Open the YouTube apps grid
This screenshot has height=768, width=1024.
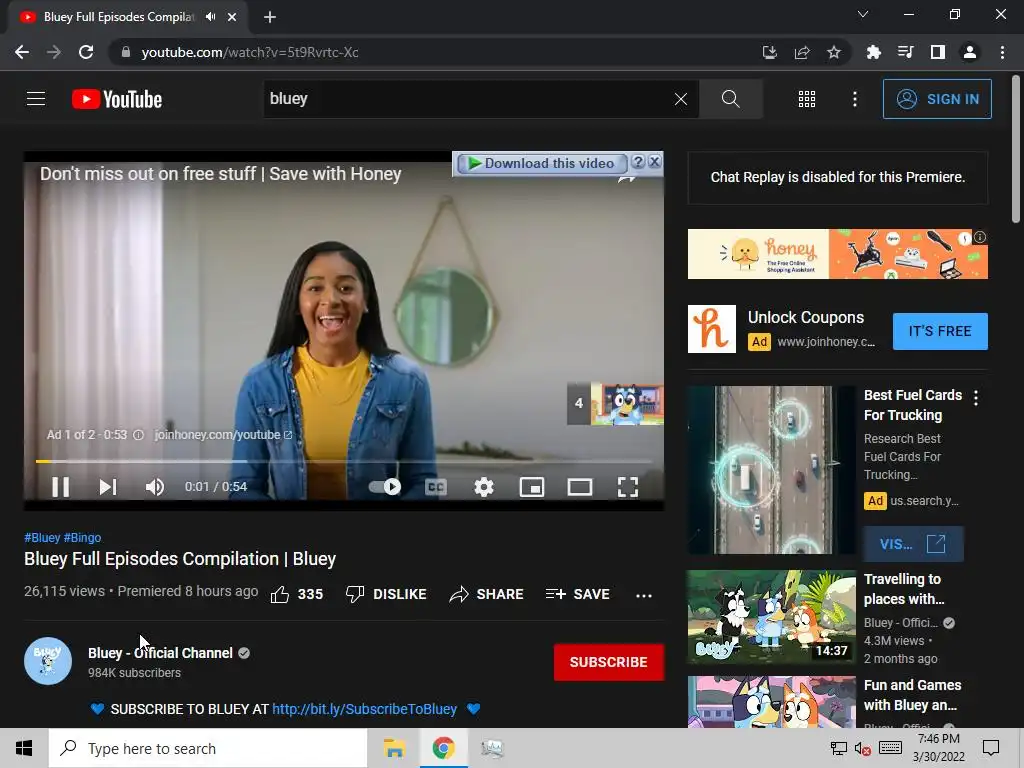click(807, 99)
